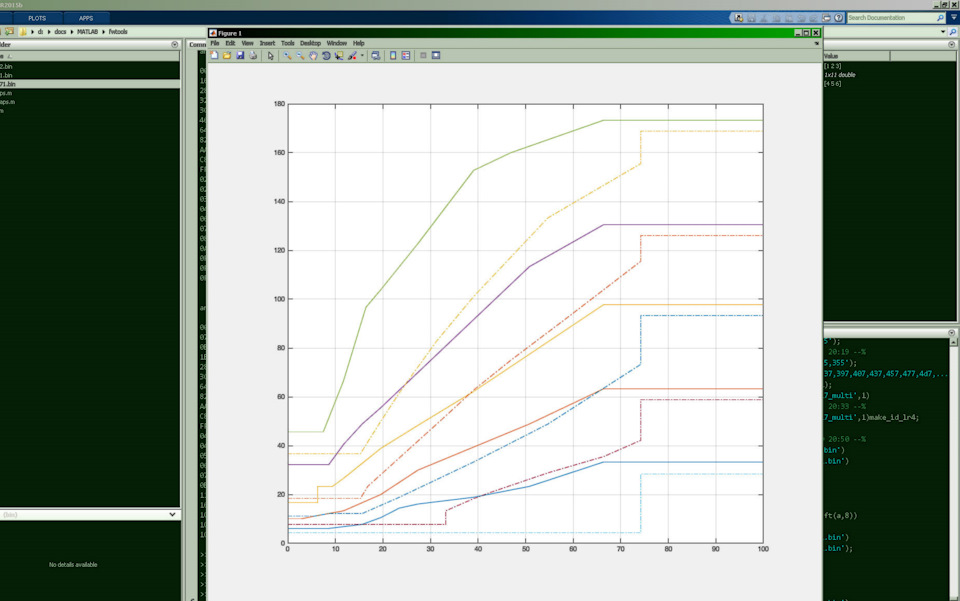This screenshot has width=960, height=601.
Task: Dock Figure 1 using the small arrow
Action: pyautogui.click(x=817, y=43)
